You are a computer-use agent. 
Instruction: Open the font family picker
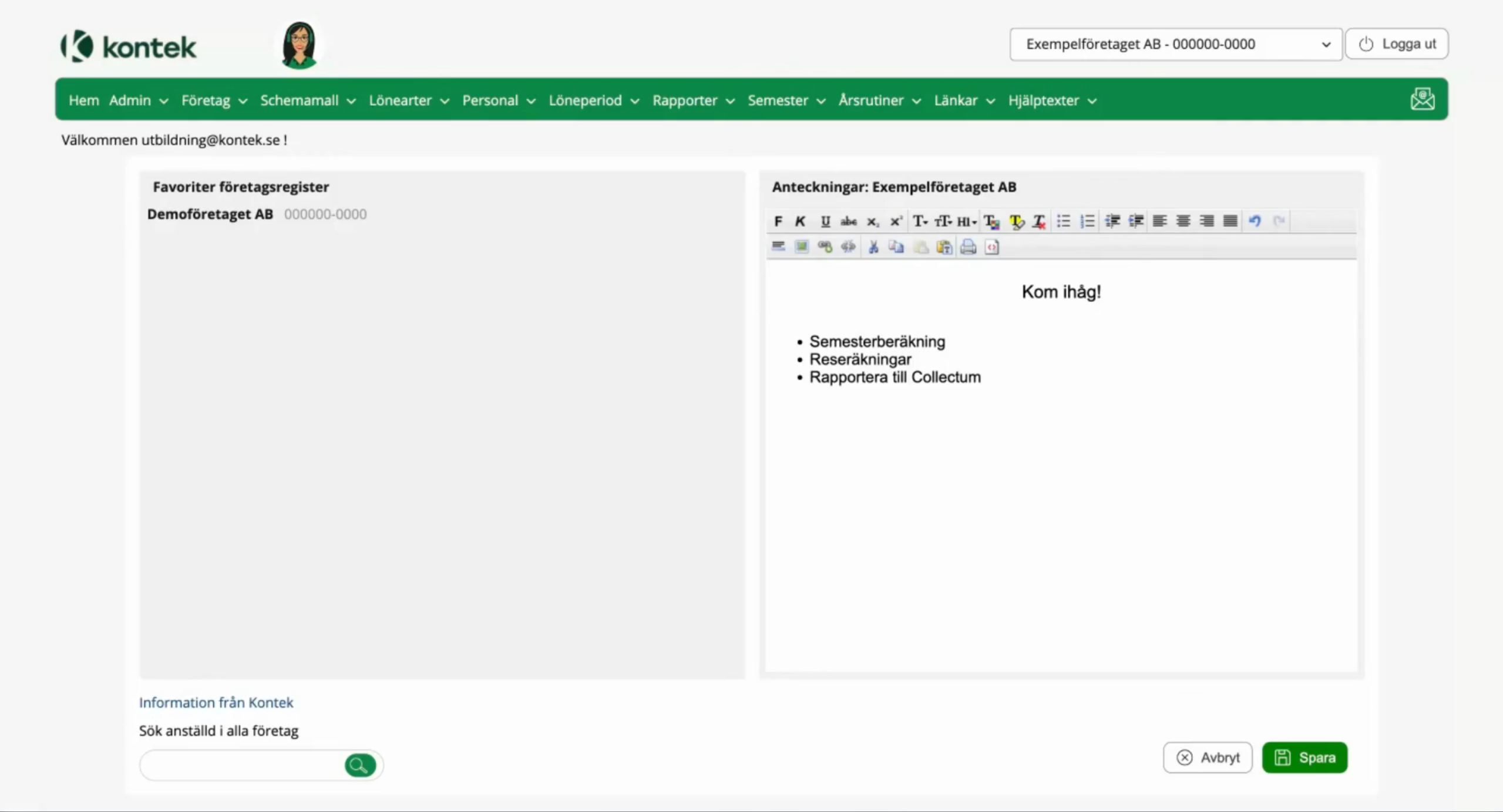click(x=920, y=221)
